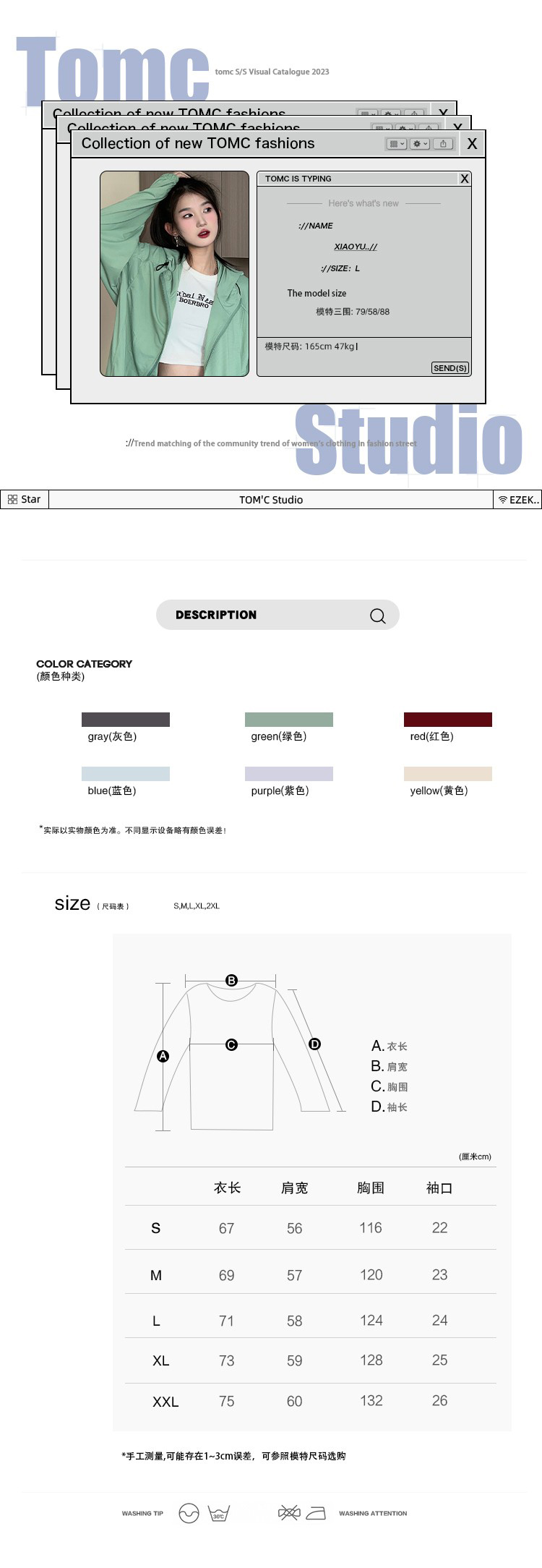Screen dimensions: 542x1568
Task: Click the share icon in the front window
Action: tap(443, 144)
